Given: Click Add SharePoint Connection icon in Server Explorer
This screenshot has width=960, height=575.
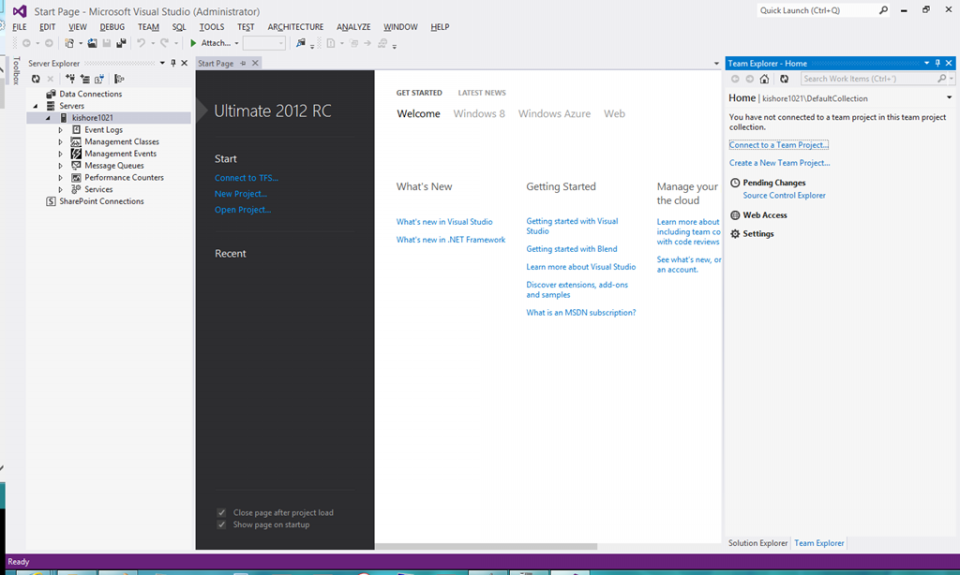Looking at the screenshot, I should [99, 79].
